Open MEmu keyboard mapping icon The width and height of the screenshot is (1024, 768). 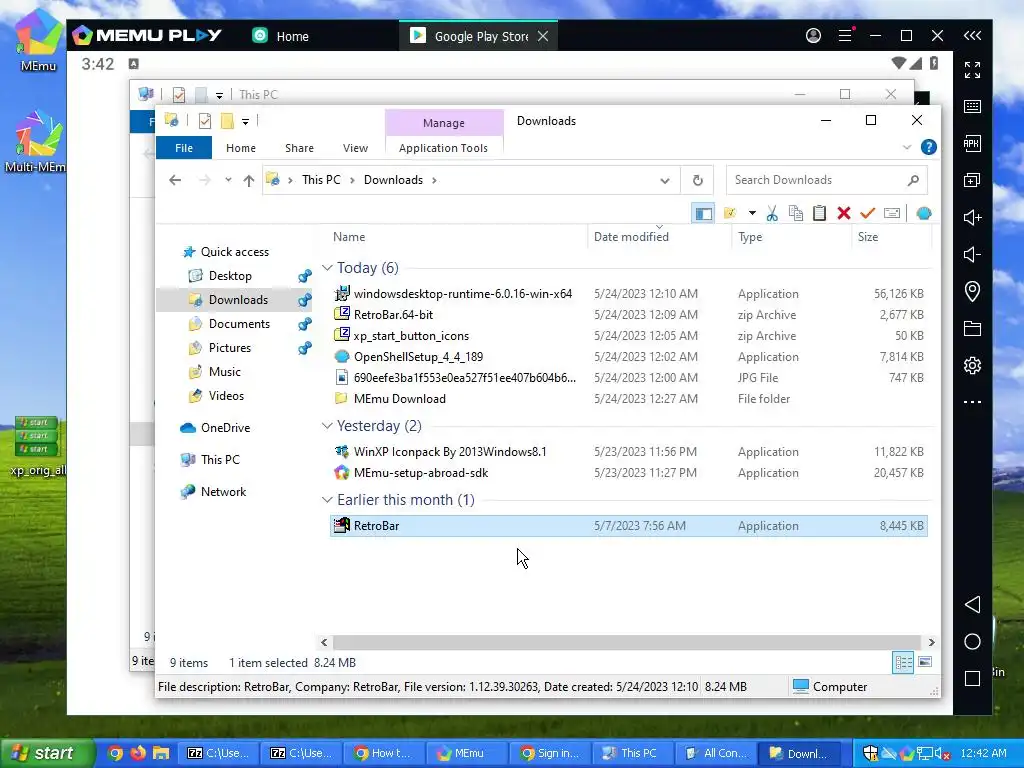(x=972, y=106)
